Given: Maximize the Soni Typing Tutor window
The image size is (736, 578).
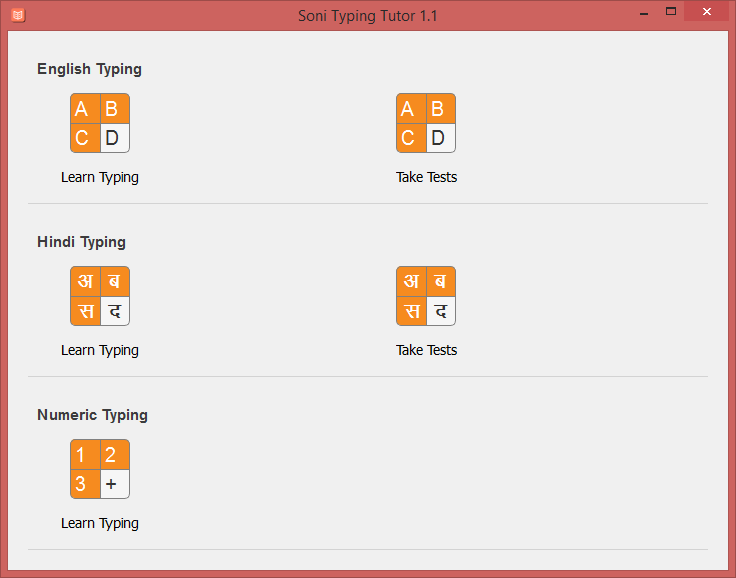Looking at the screenshot, I should tap(671, 12).
